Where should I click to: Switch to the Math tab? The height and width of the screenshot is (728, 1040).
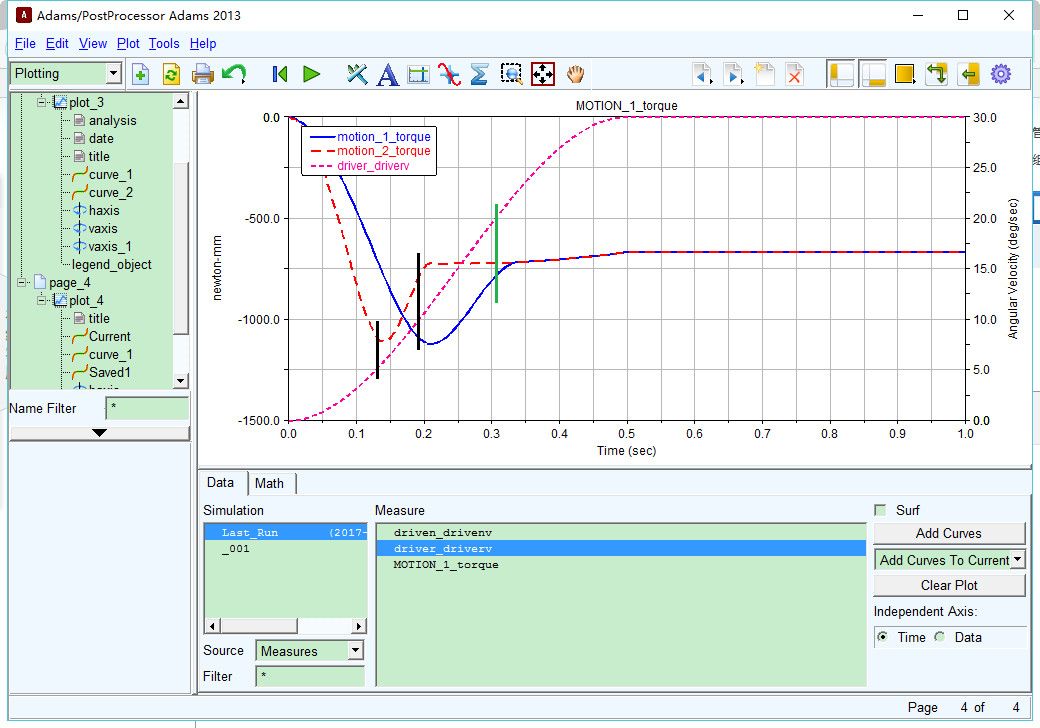pyautogui.click(x=269, y=483)
